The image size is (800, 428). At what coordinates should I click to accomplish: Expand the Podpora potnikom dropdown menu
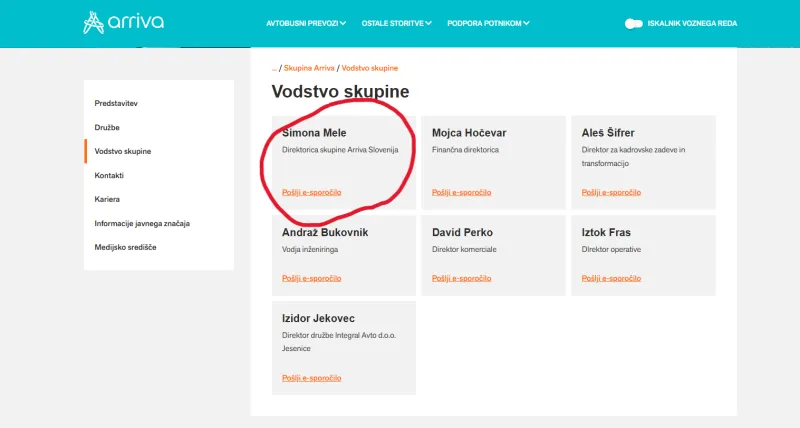488,23
